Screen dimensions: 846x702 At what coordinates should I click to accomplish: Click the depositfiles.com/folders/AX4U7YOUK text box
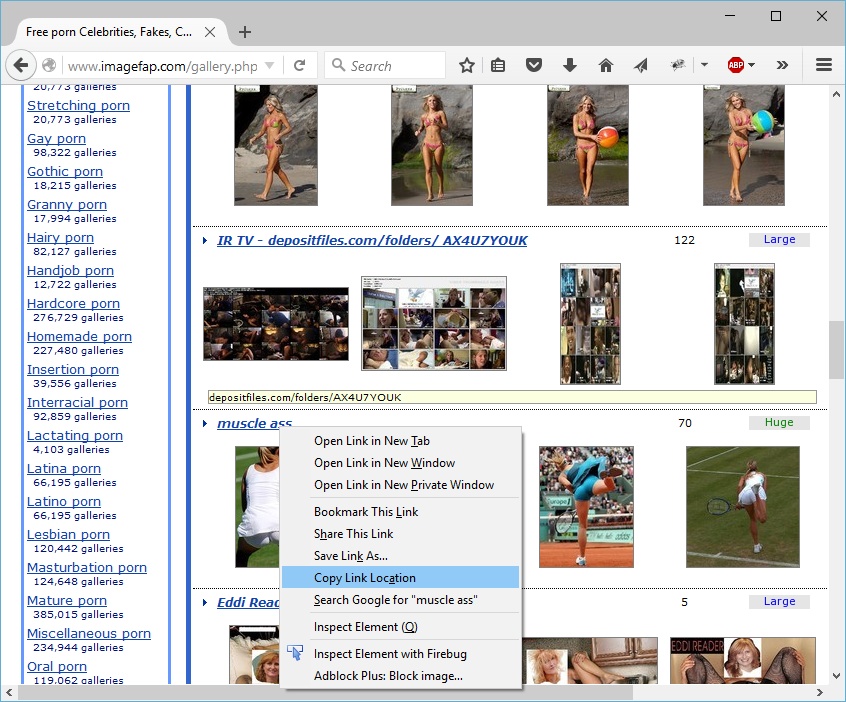pos(512,398)
